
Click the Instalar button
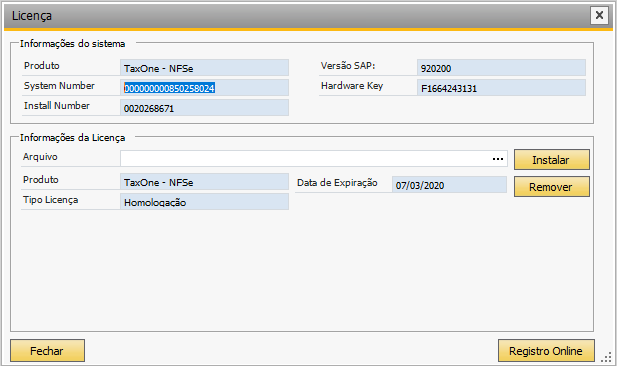tap(552, 160)
